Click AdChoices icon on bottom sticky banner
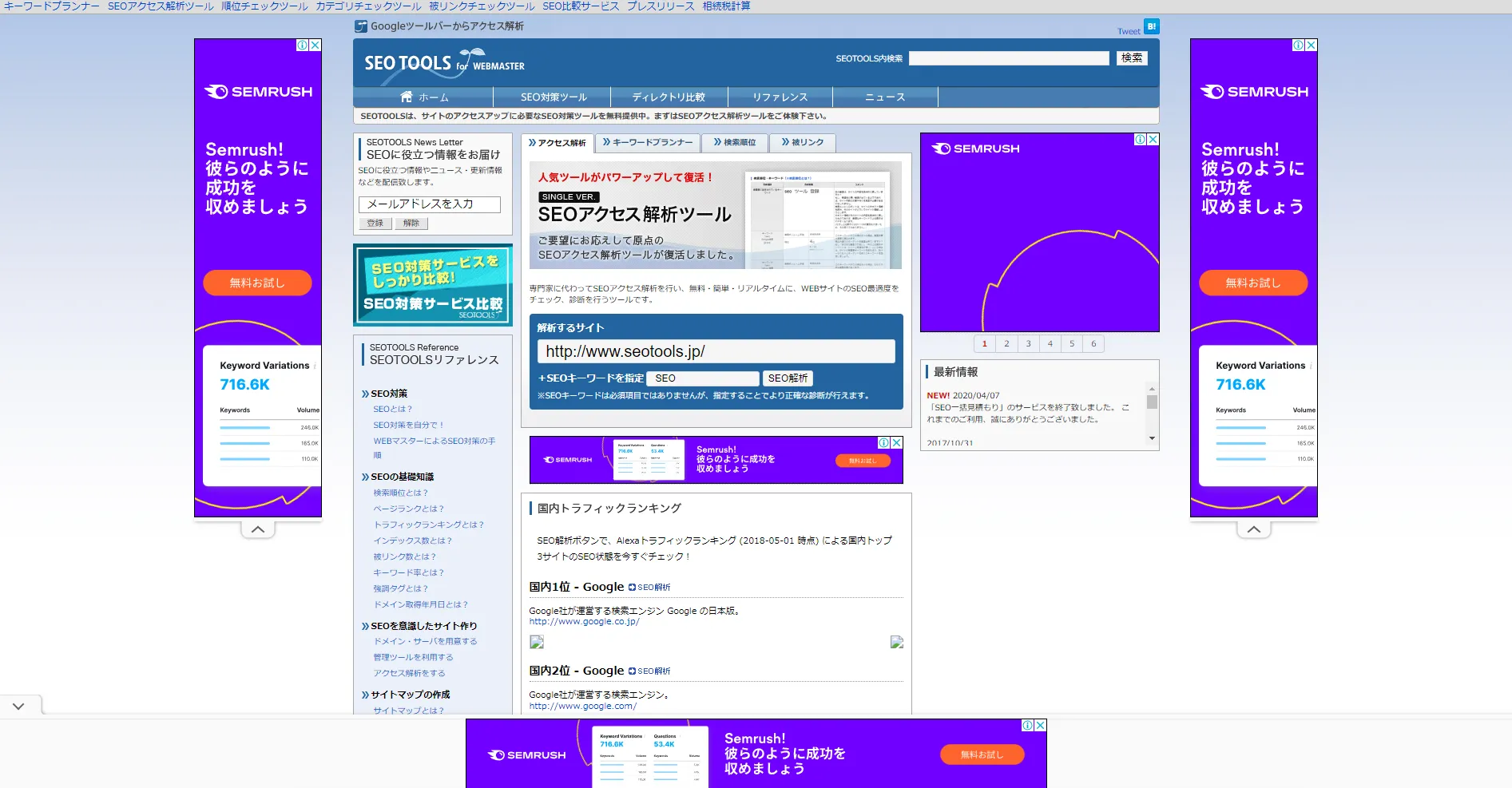The width and height of the screenshot is (1512, 788). 1028,726
